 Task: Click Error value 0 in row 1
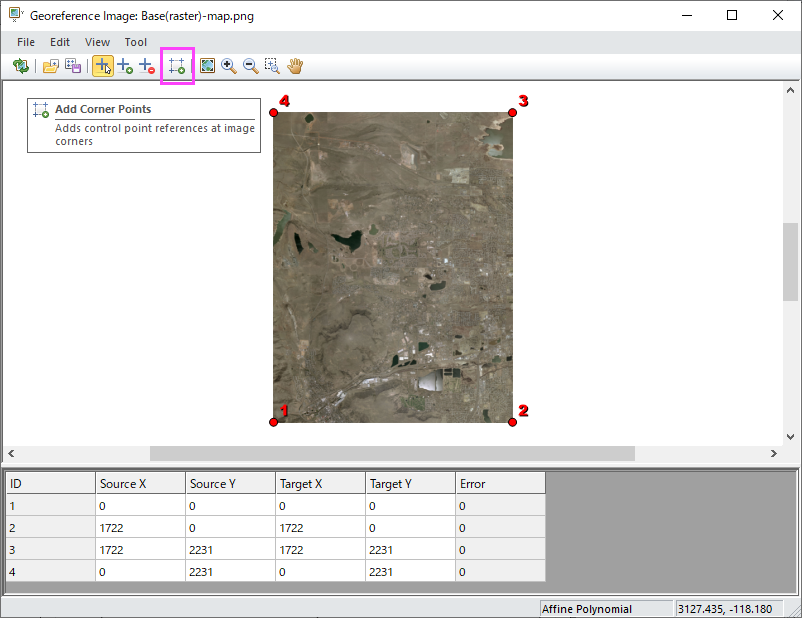[x=501, y=506]
